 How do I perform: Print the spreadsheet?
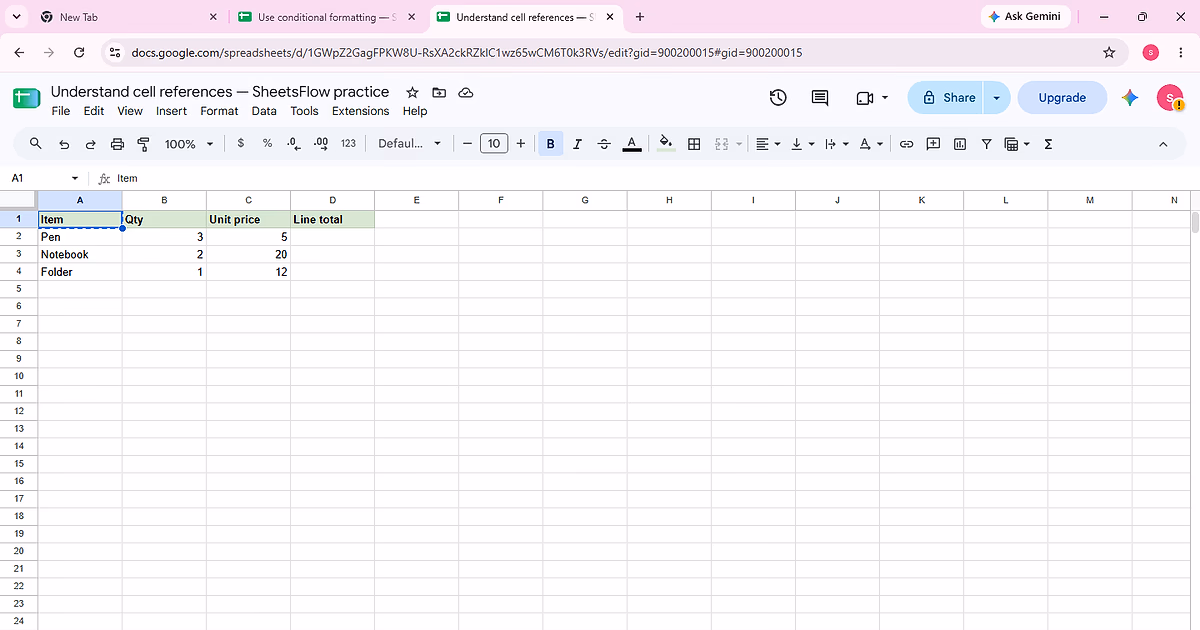[117, 144]
